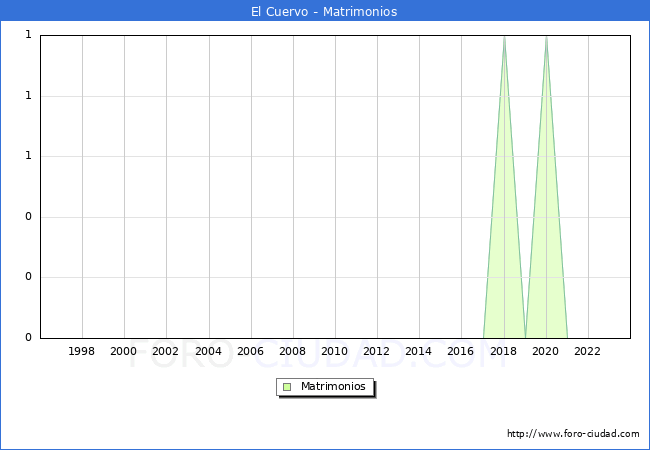
Task: Click the 2022 year label
Action: point(588,351)
